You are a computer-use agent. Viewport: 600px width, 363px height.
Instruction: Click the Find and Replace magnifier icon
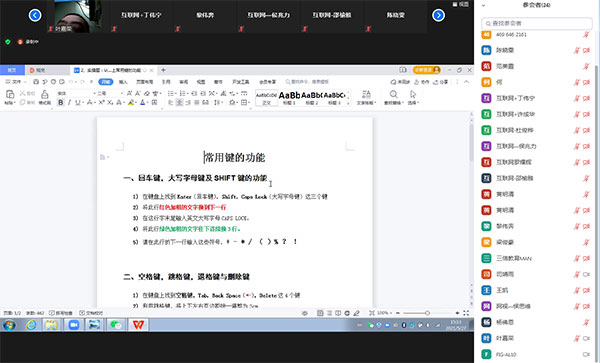pos(393,94)
